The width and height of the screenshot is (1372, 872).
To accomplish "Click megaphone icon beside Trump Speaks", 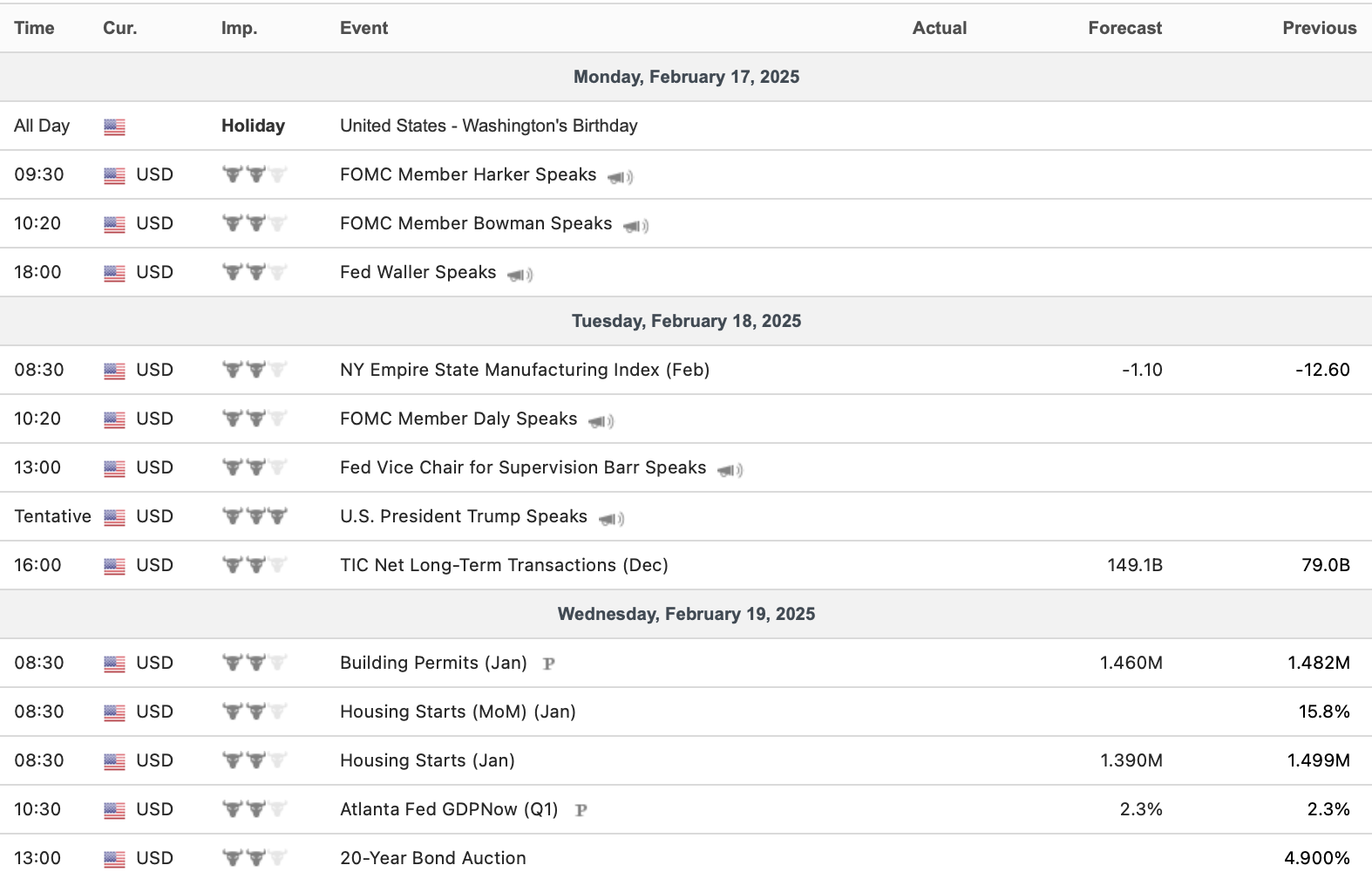I will 611,519.
